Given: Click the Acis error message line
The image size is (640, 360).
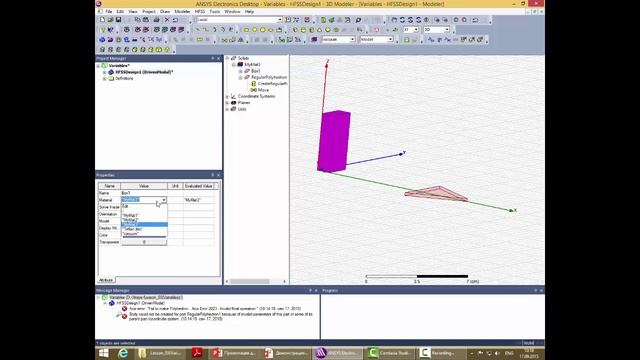Looking at the screenshot, I should pyautogui.click(x=215, y=309).
